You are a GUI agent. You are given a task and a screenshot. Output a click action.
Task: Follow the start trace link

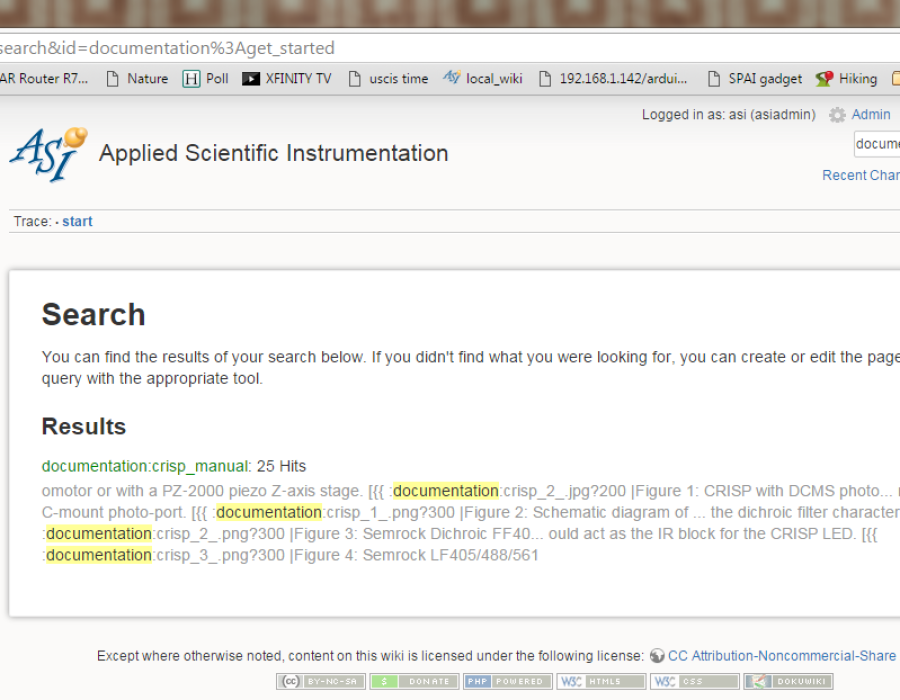pos(77,221)
